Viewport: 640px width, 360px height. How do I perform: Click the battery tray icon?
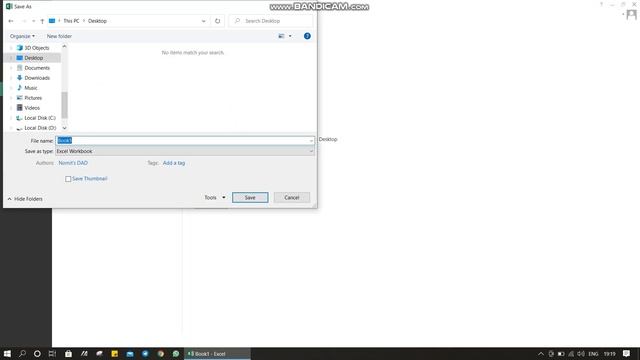[561, 353]
